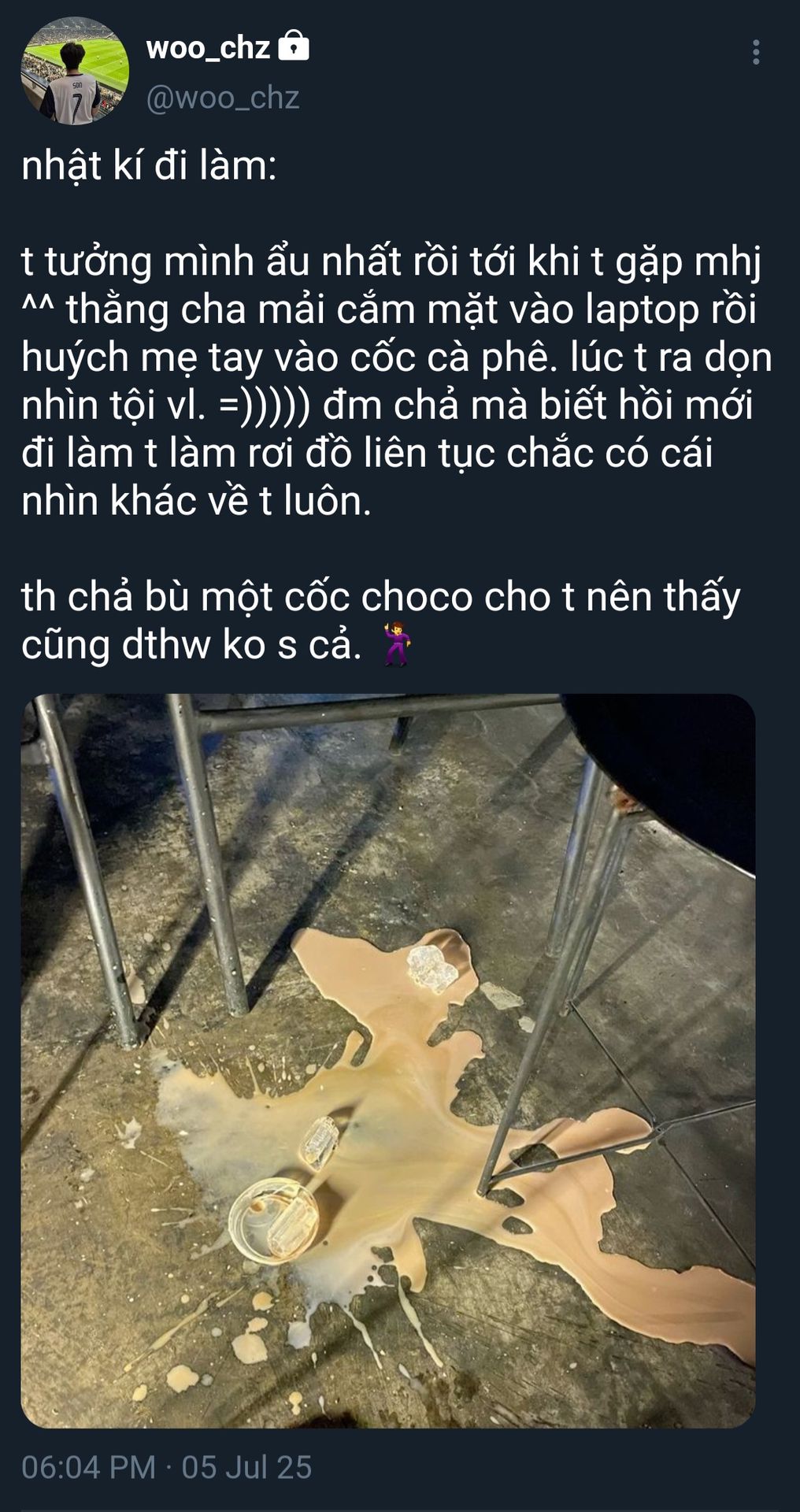The image size is (800, 1512).
Task: Tap the paragraph starting "t tưởng mình ẩu nhất"
Action: tap(397, 381)
